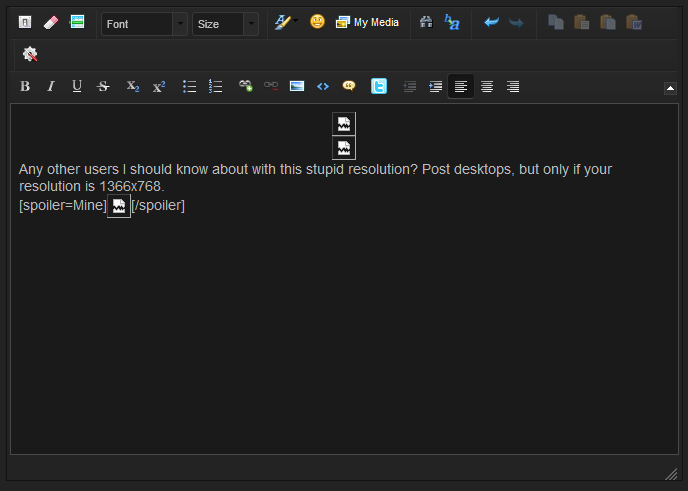
Task: Undo the last edit
Action: point(491,22)
